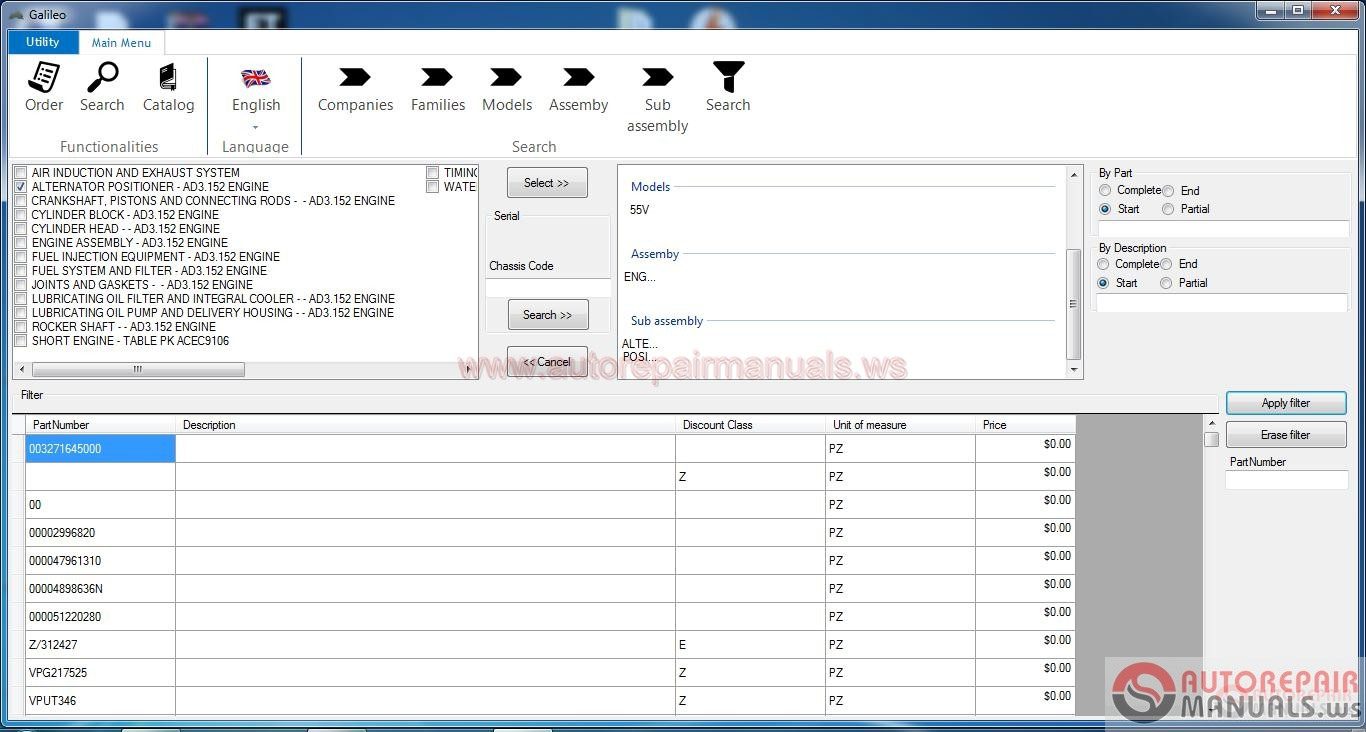Switch to the Main Menu tab

point(122,43)
